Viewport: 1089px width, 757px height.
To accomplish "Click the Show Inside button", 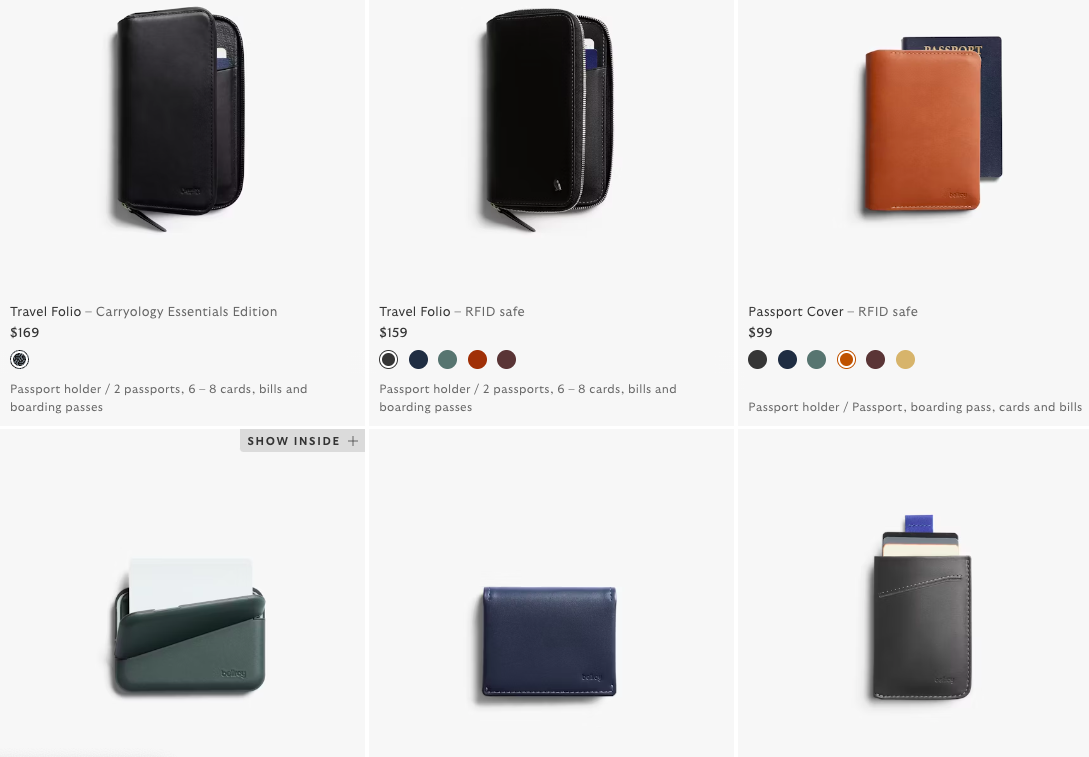I will click(x=302, y=441).
